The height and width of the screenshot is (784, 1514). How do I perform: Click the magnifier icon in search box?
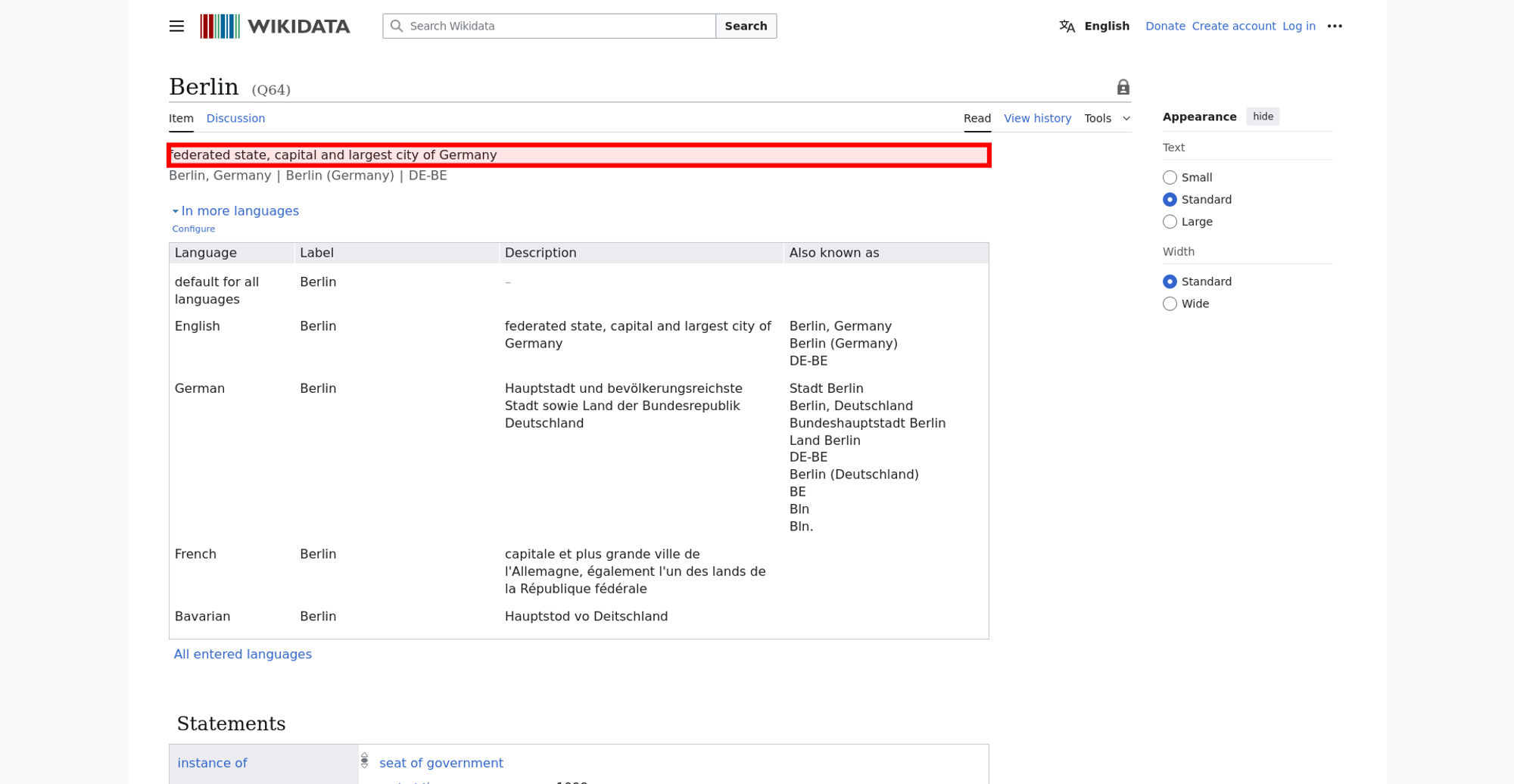pyautogui.click(x=397, y=26)
